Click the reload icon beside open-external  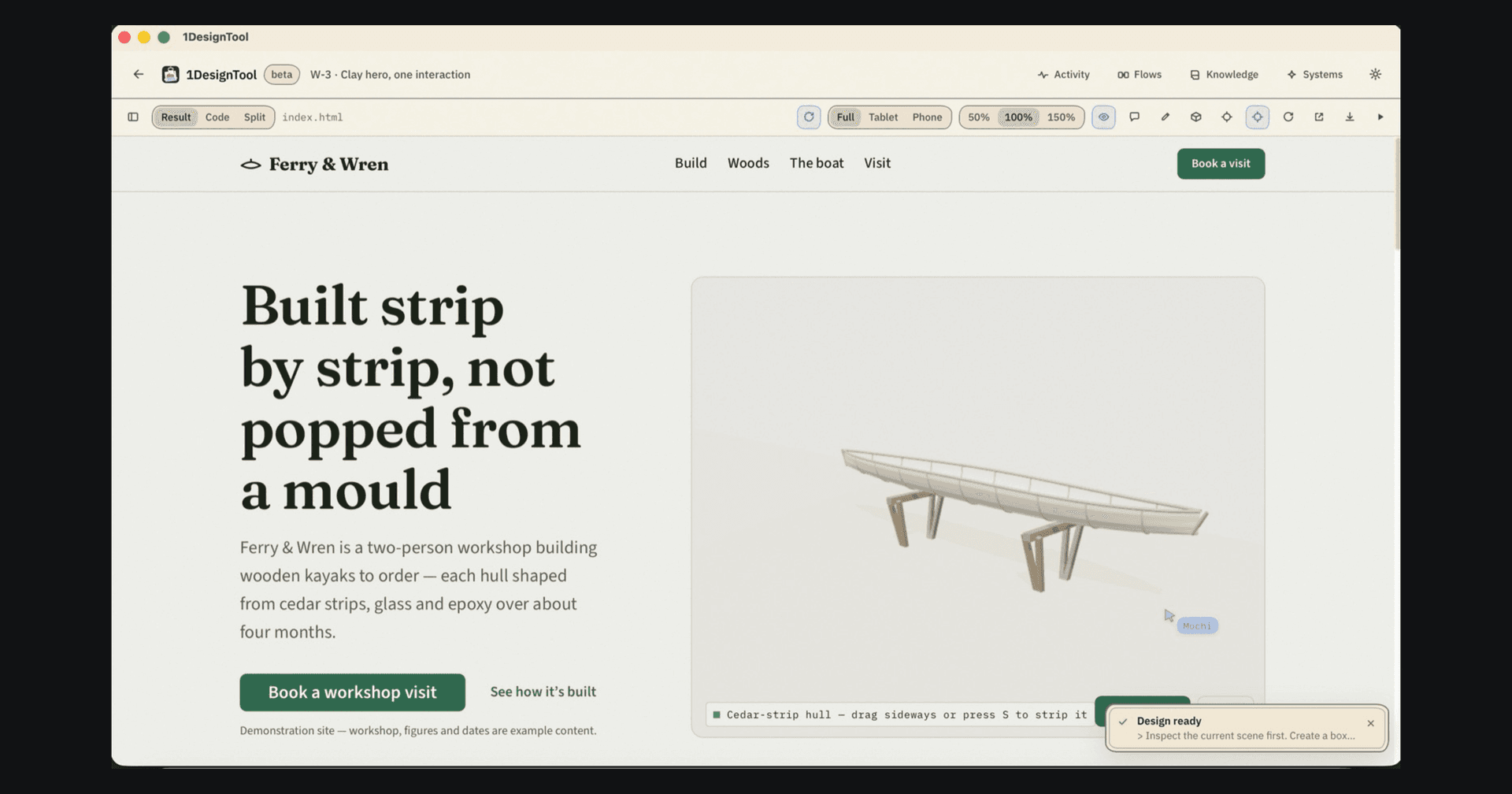tap(1288, 117)
